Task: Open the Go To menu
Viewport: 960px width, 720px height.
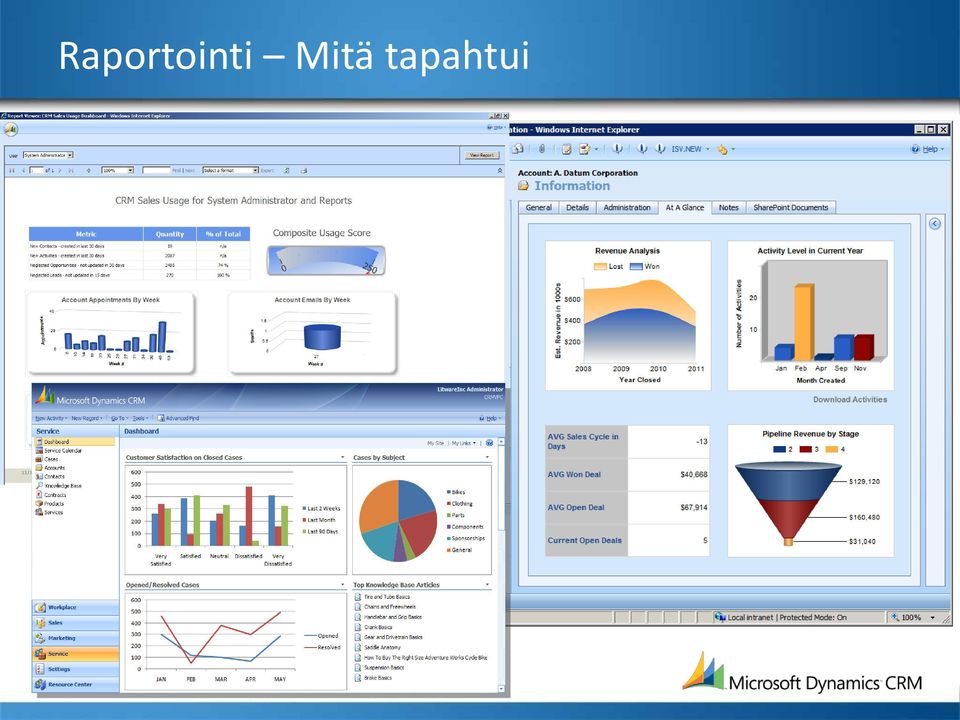Action: pos(119,418)
